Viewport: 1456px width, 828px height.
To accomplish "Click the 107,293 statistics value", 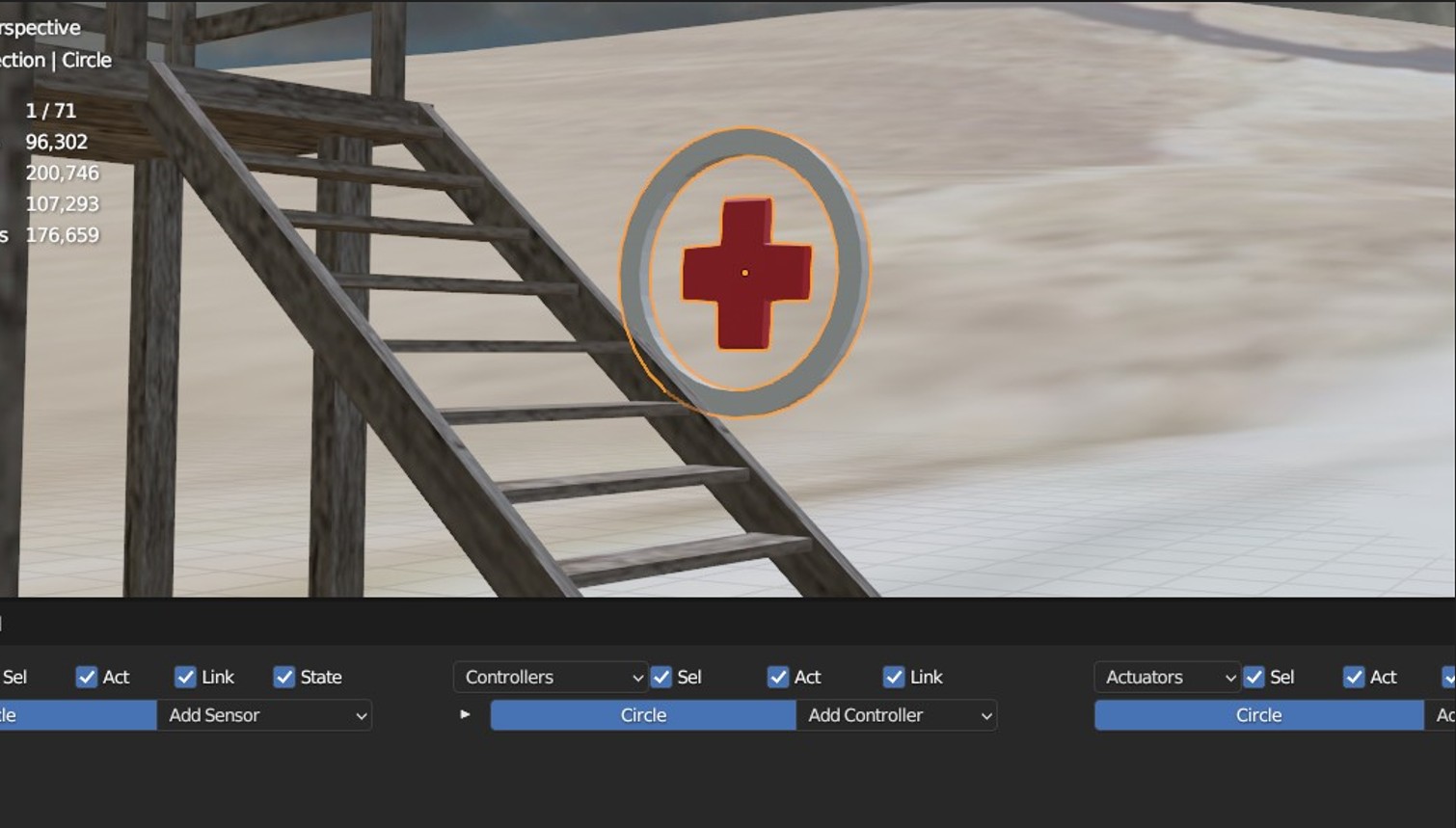I will point(62,203).
